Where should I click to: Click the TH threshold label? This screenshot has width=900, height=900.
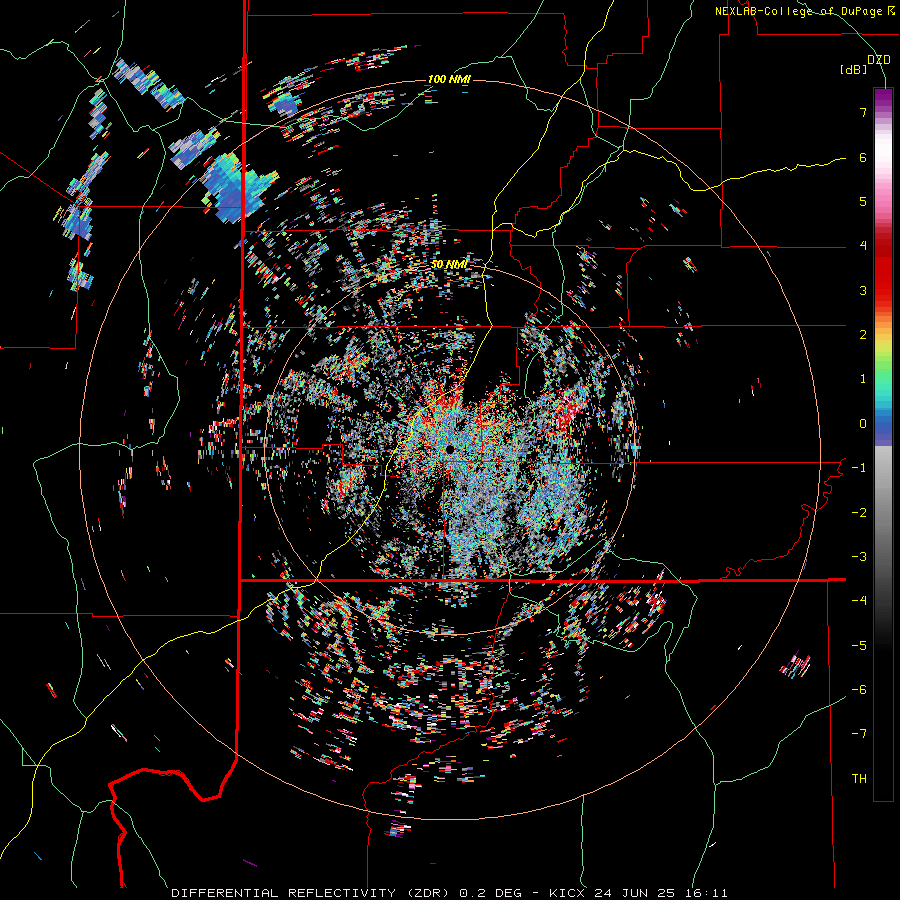point(859,778)
